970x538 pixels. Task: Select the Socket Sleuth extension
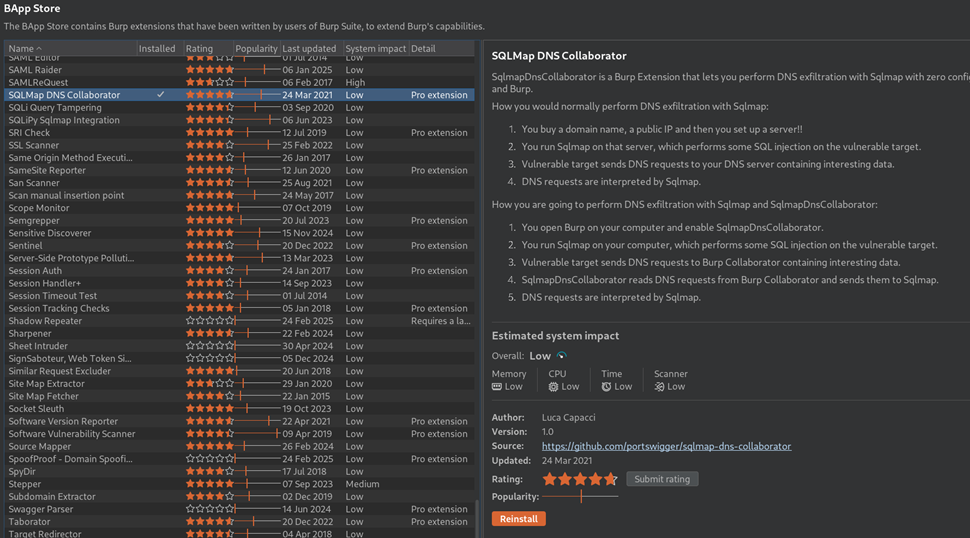point(239,409)
